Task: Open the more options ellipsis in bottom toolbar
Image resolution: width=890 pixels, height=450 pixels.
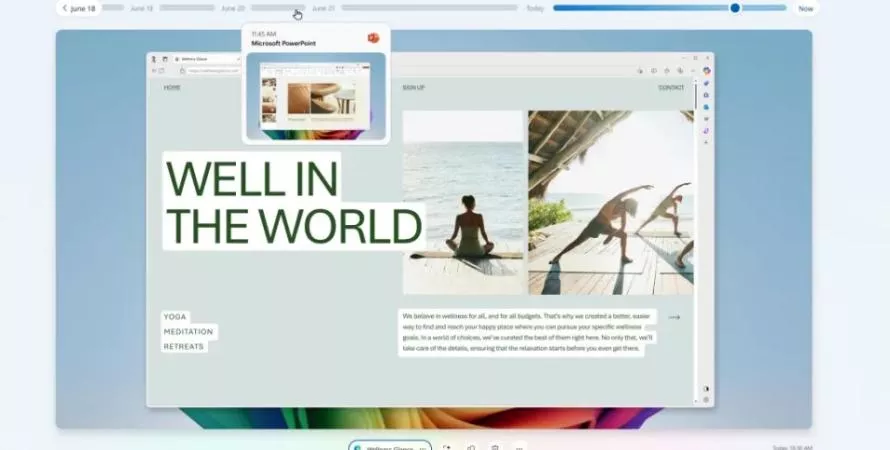Action: tap(518, 448)
